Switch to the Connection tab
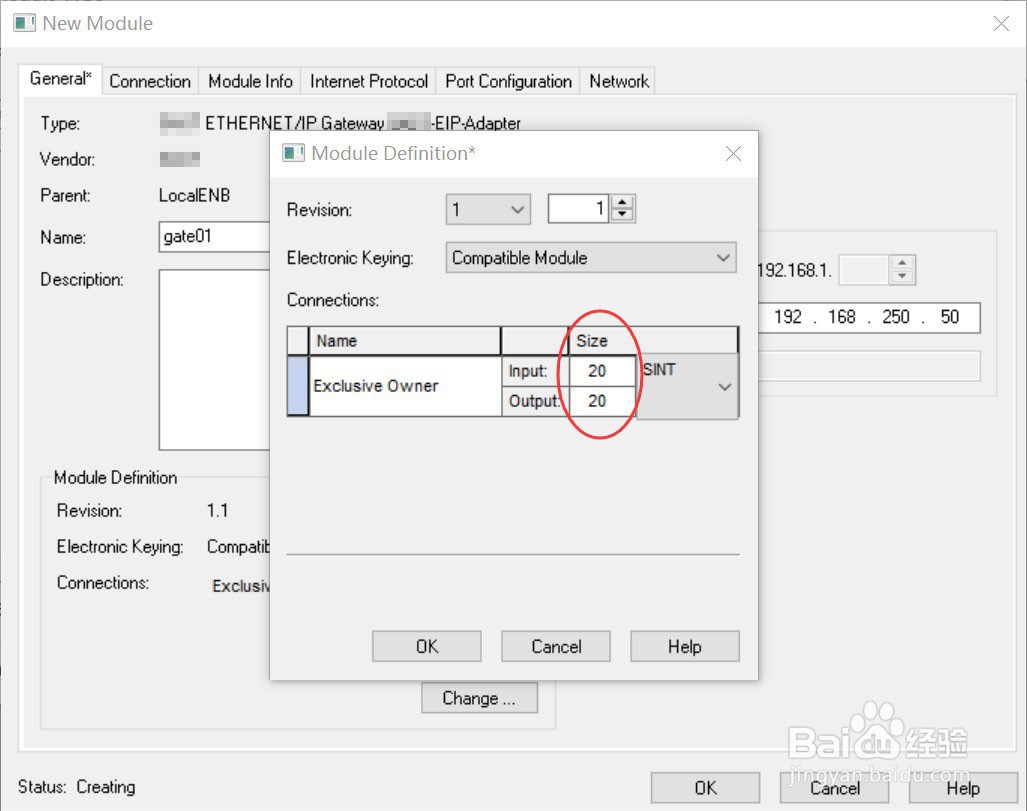The image size is (1027, 811). tap(149, 81)
